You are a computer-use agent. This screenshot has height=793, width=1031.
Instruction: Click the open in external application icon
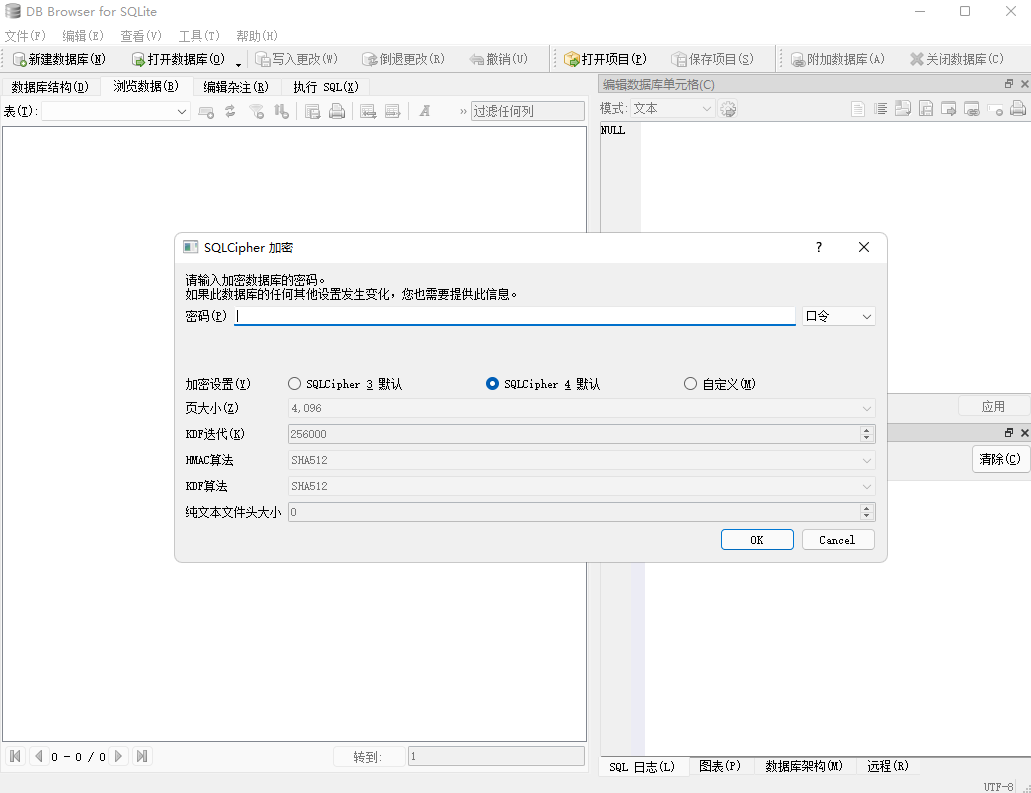(x=949, y=109)
